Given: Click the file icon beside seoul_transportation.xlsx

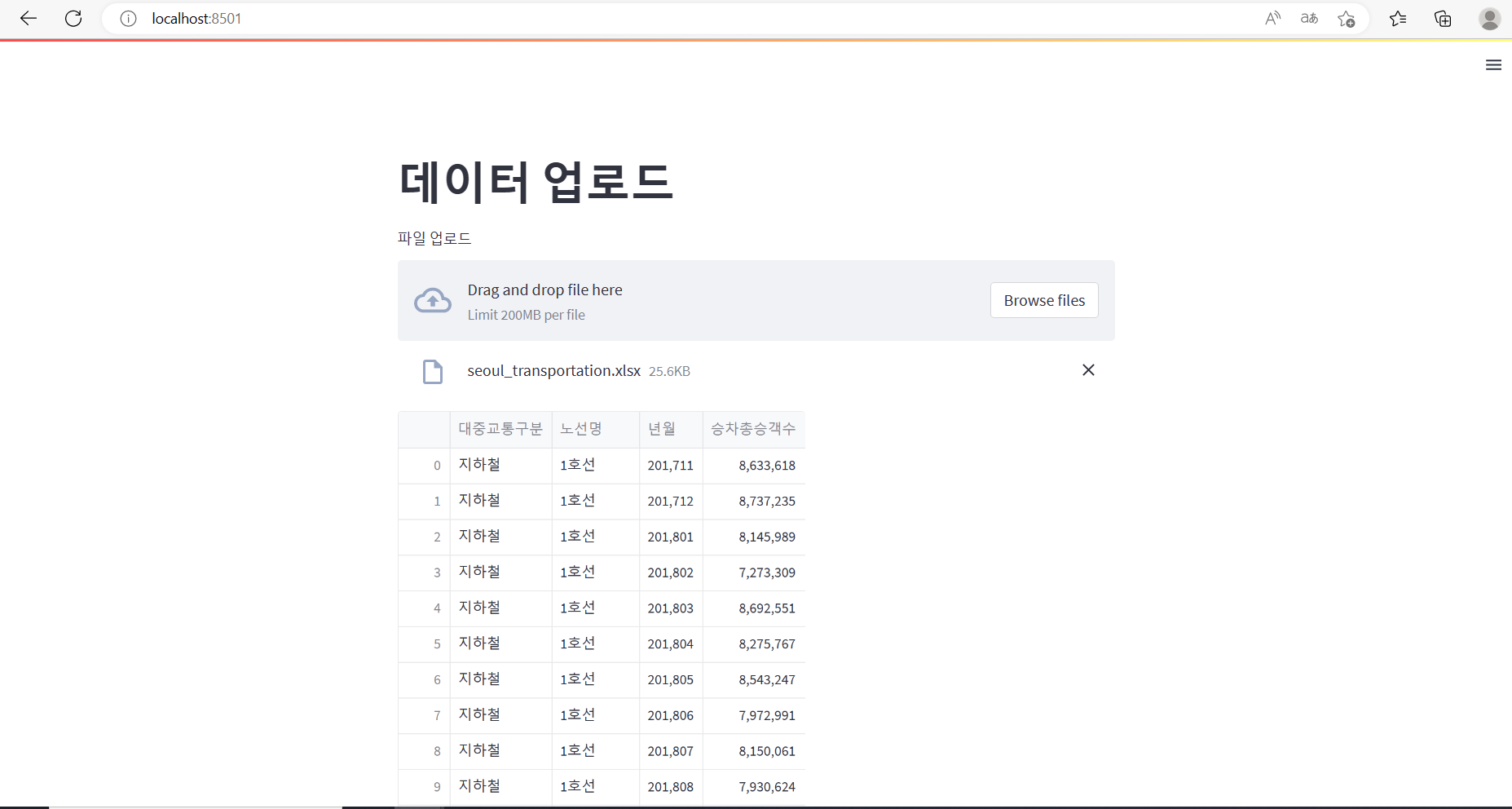Looking at the screenshot, I should 433,371.
